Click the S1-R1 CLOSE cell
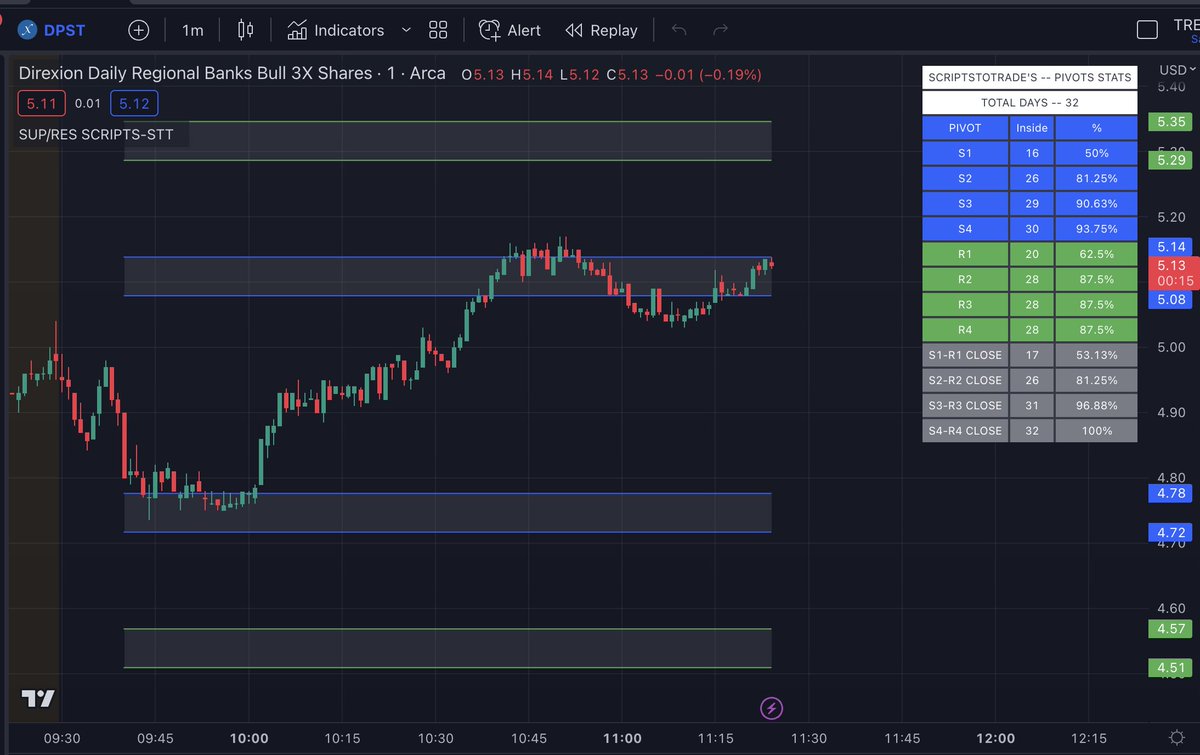 click(965, 355)
